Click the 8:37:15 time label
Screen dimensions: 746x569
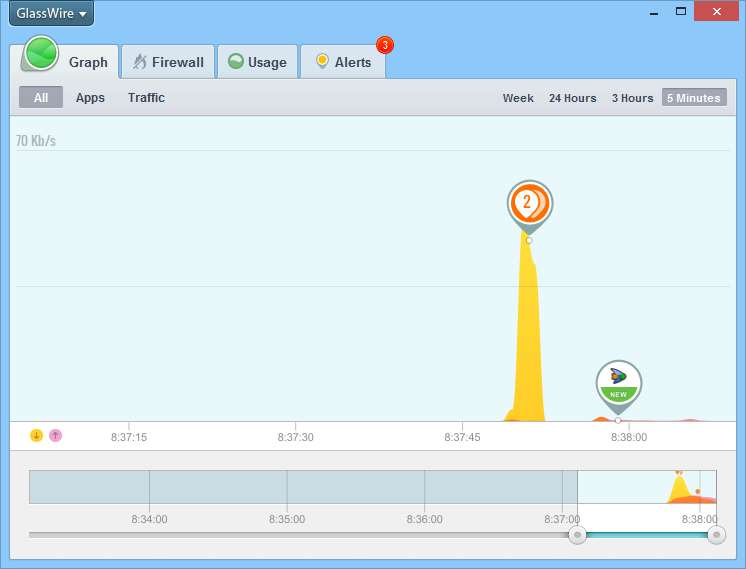coord(129,437)
